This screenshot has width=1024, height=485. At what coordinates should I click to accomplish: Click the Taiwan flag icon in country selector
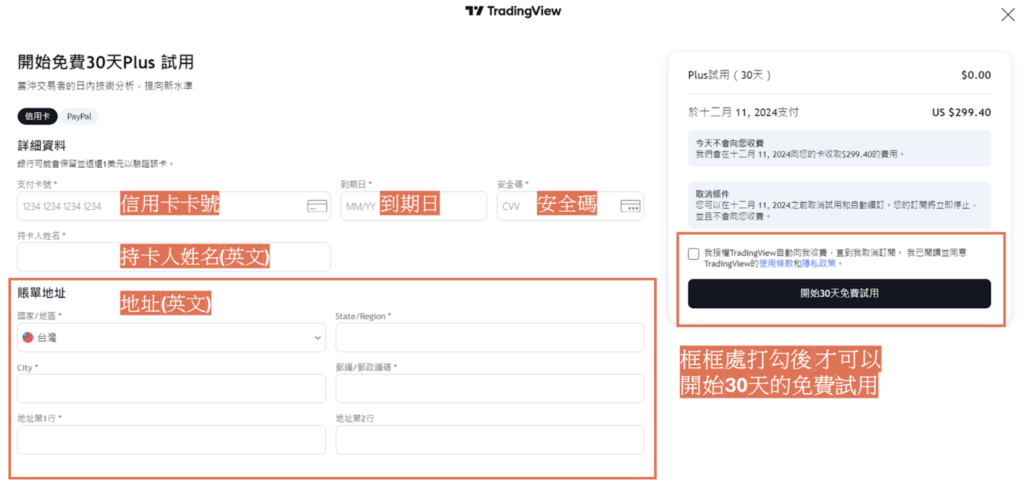tap(28, 337)
